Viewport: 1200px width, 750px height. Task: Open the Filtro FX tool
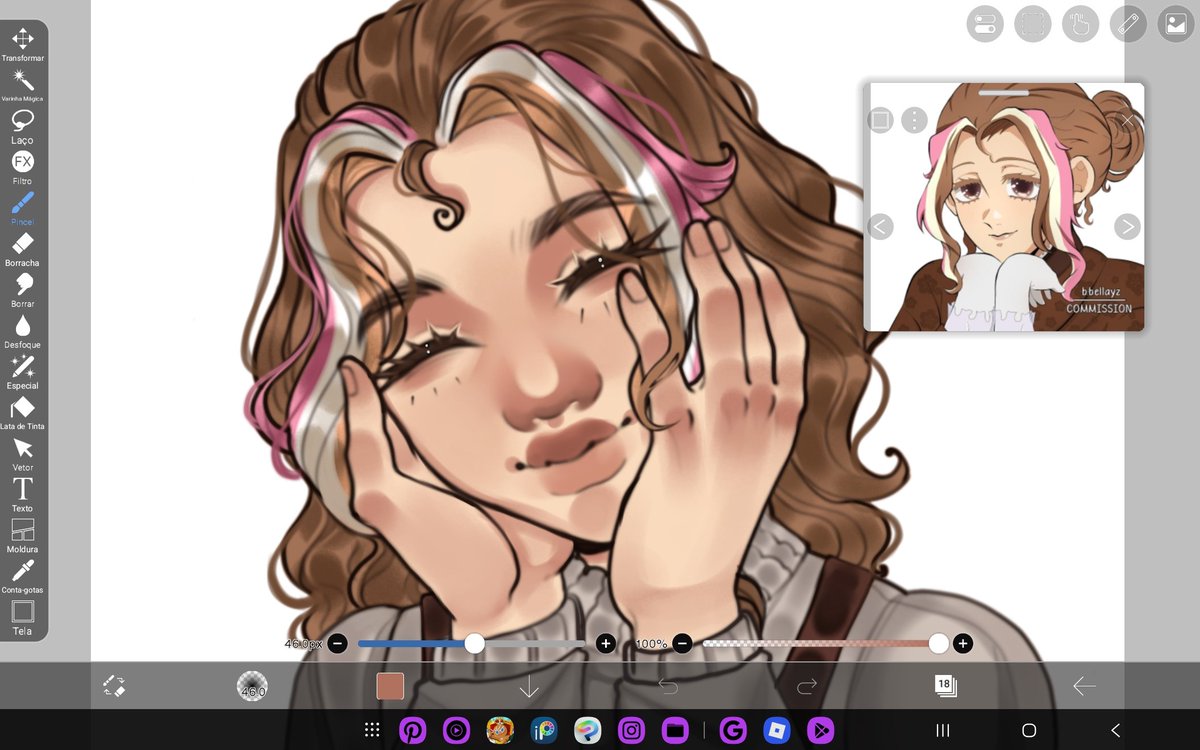point(22,167)
